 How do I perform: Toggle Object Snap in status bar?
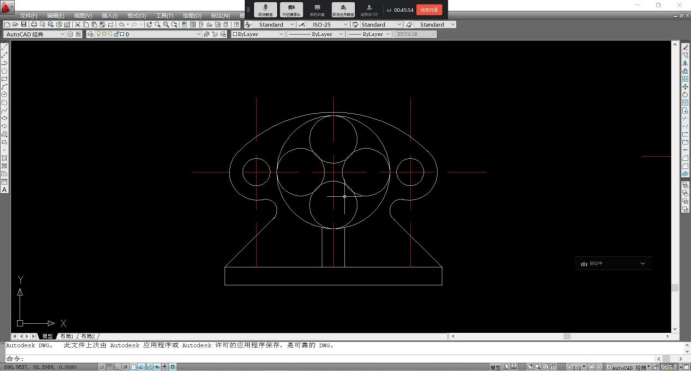pyautogui.click(x=134, y=367)
